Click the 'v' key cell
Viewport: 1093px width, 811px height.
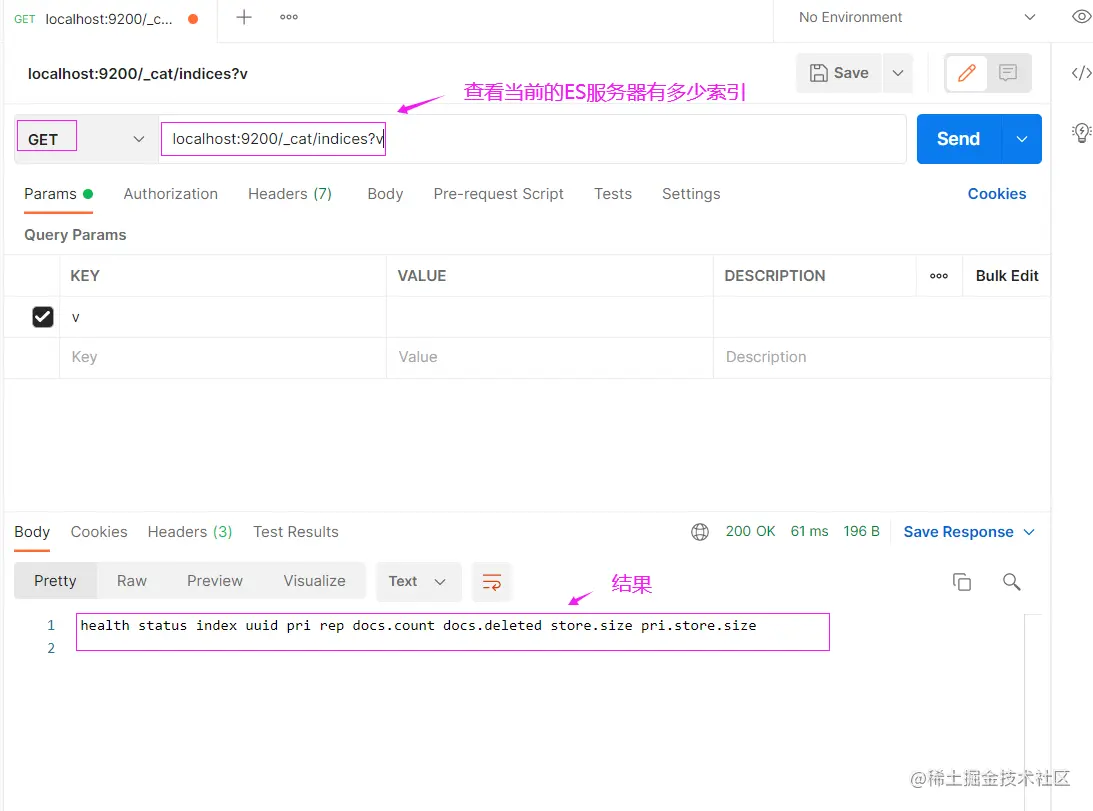point(223,317)
